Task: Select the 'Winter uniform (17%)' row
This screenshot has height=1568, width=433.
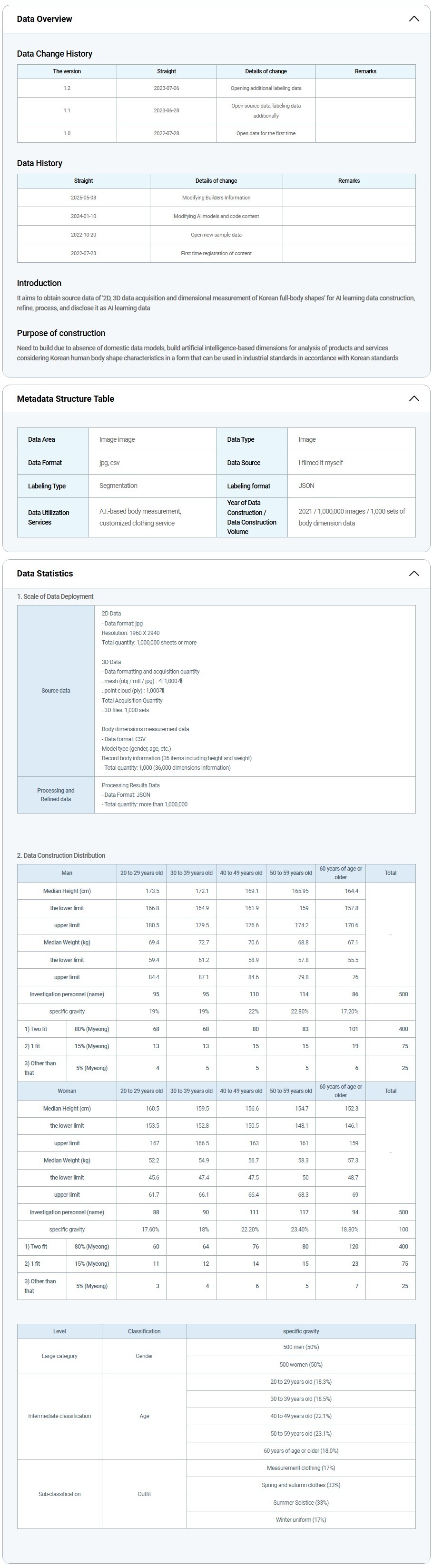Action: [x=300, y=1519]
